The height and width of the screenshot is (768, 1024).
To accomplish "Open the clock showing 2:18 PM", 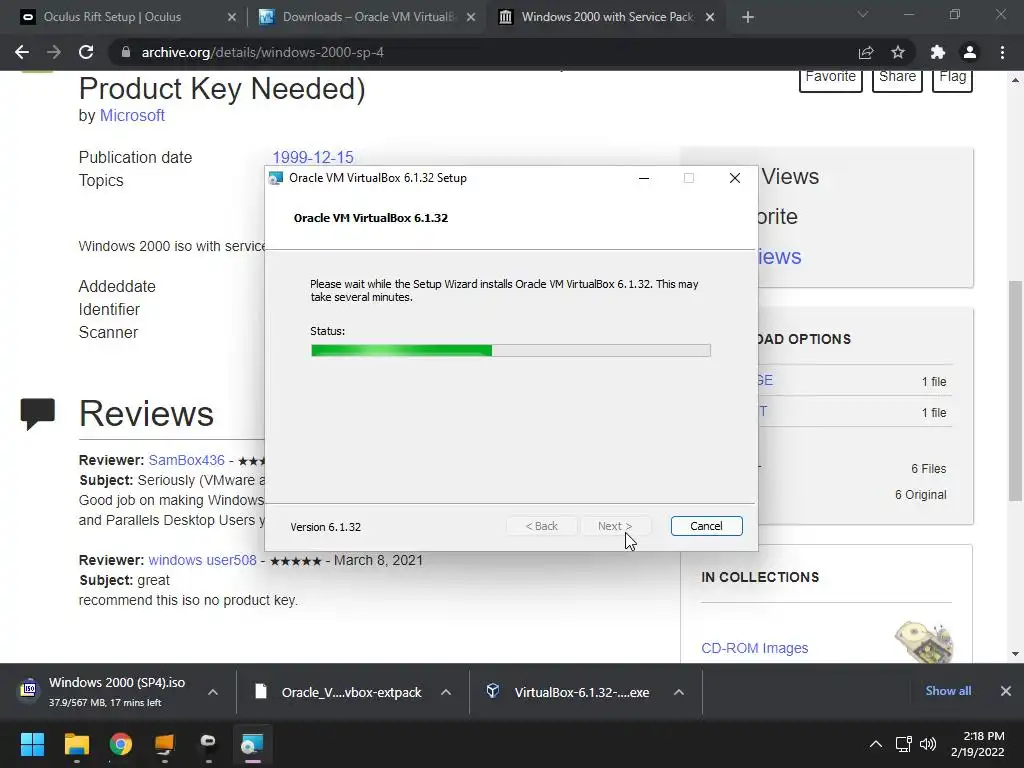I will coord(978,744).
